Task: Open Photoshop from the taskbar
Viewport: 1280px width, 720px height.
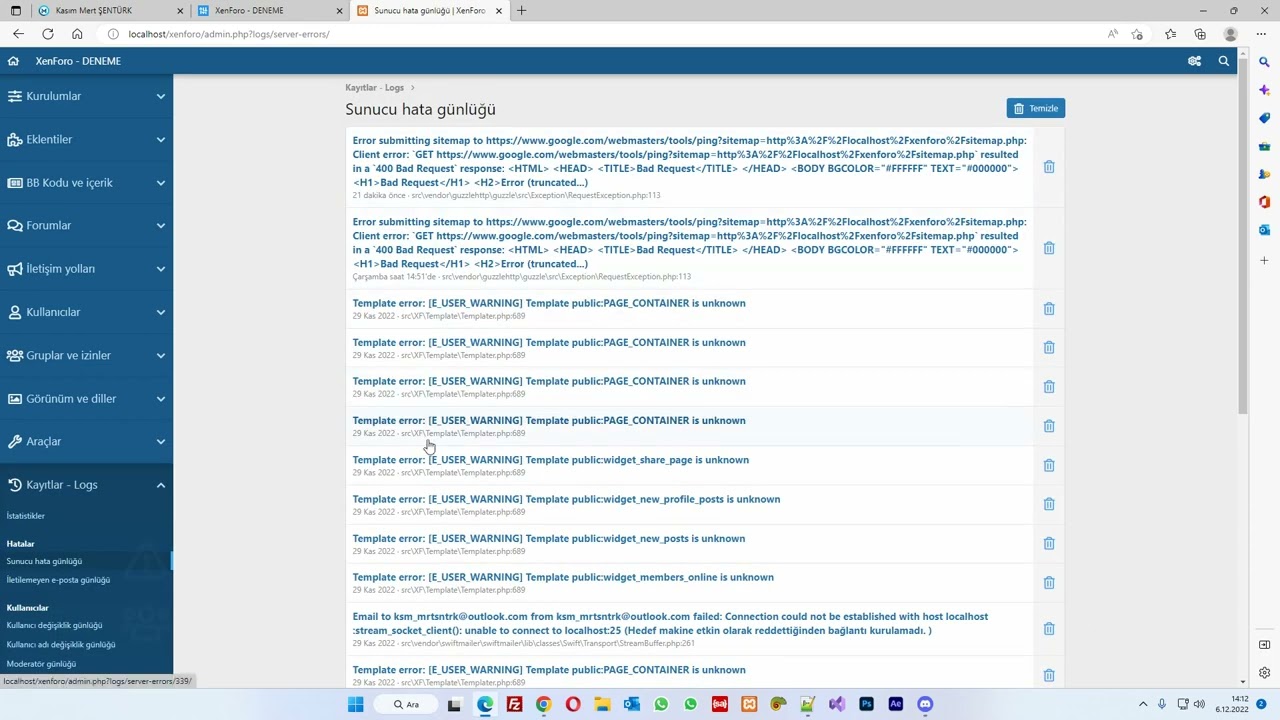Action: click(866, 704)
